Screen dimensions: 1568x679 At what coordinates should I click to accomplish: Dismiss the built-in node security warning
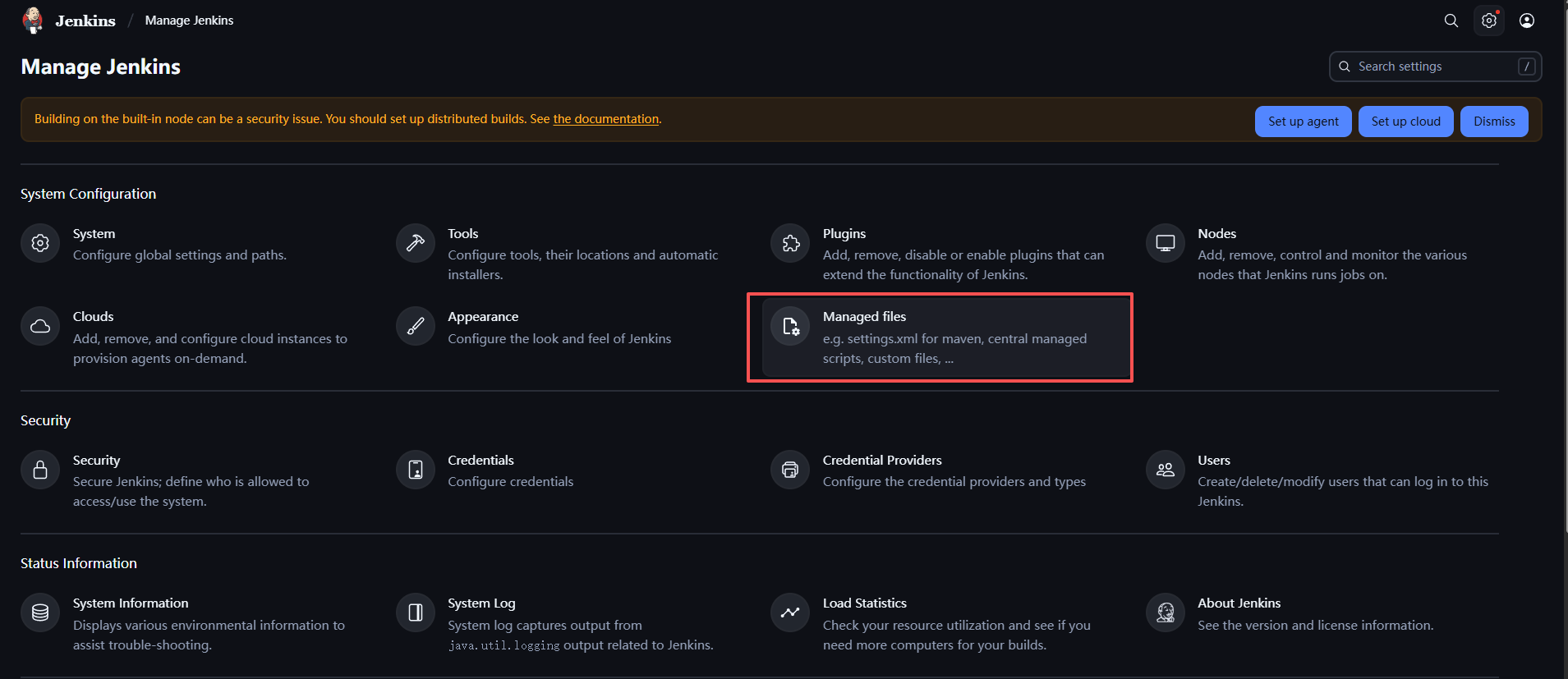tap(1494, 122)
